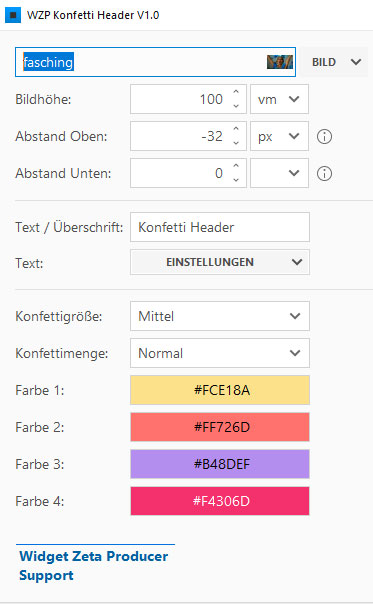Decrease Abstand Unten with the down arrow
The image size is (373, 604).
(x=236, y=180)
